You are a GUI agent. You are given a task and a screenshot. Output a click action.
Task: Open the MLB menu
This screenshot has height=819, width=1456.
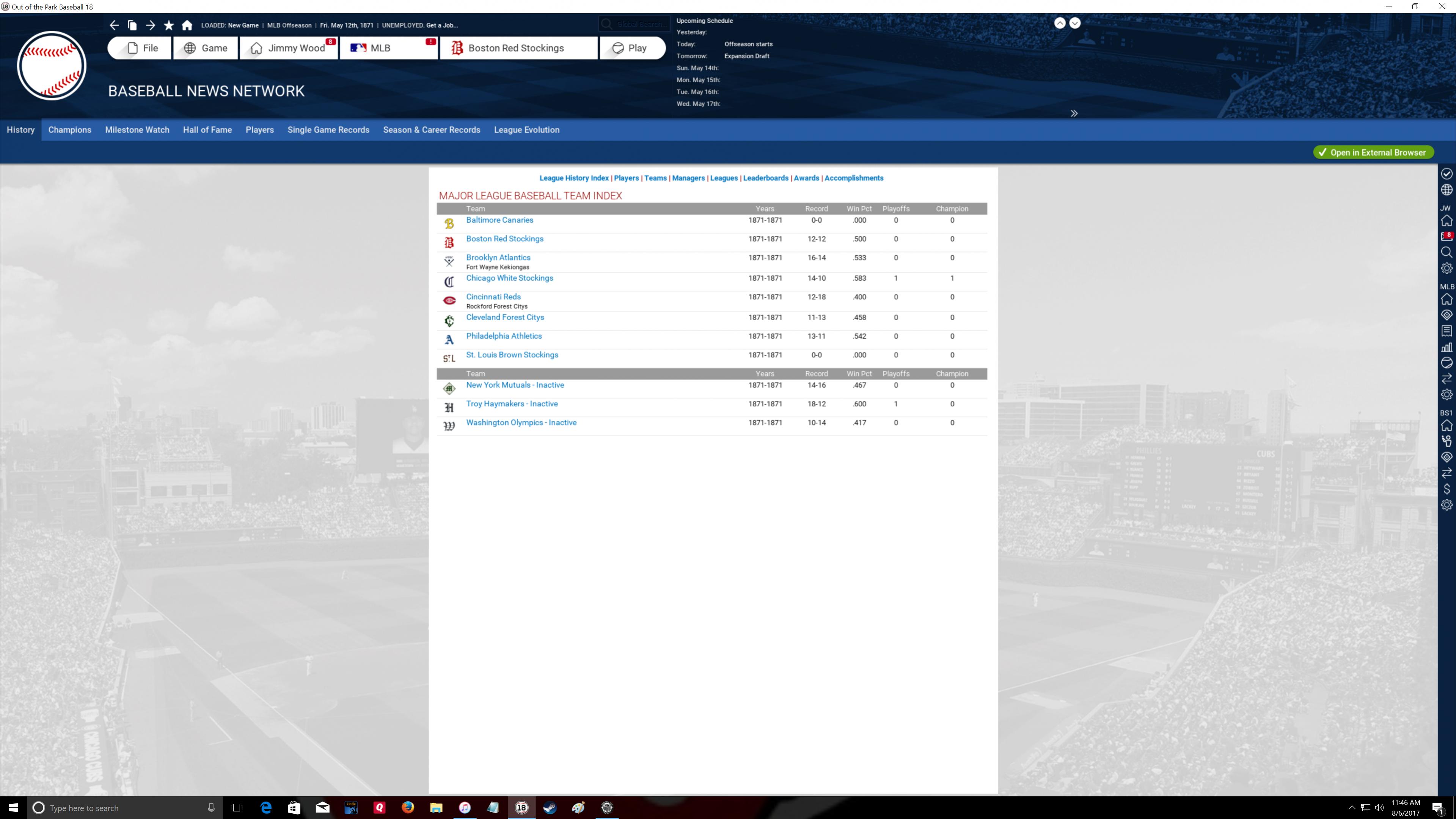coord(388,48)
